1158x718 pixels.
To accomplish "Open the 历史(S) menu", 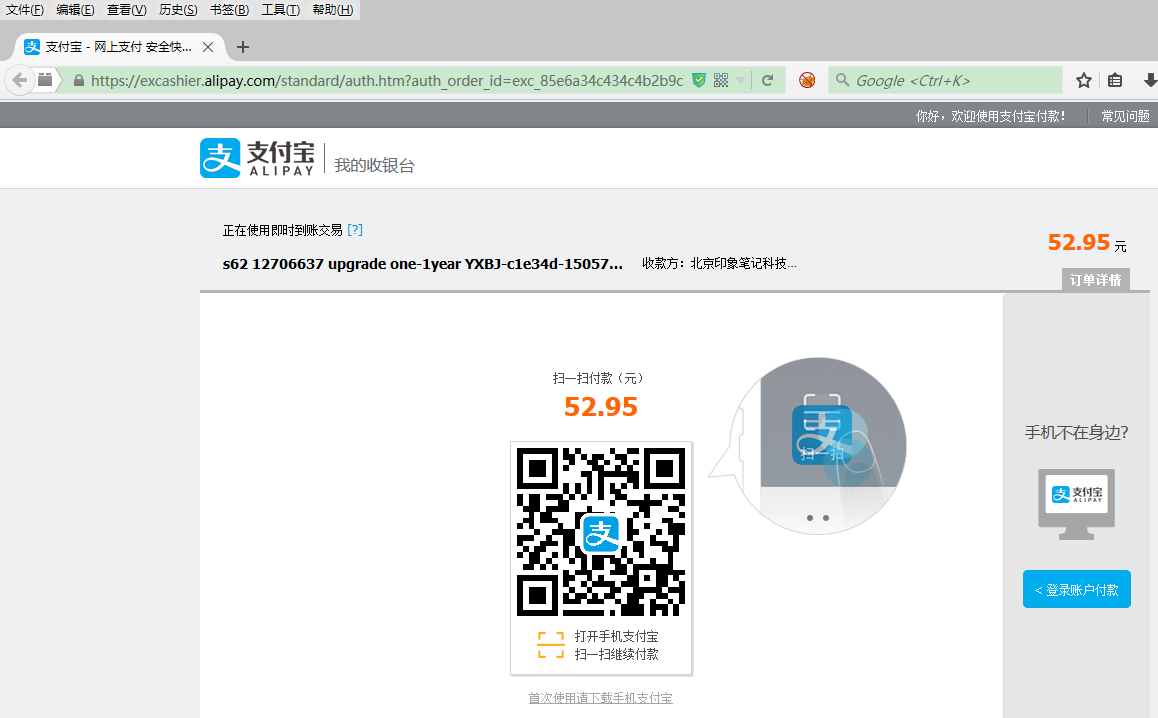I will (178, 10).
